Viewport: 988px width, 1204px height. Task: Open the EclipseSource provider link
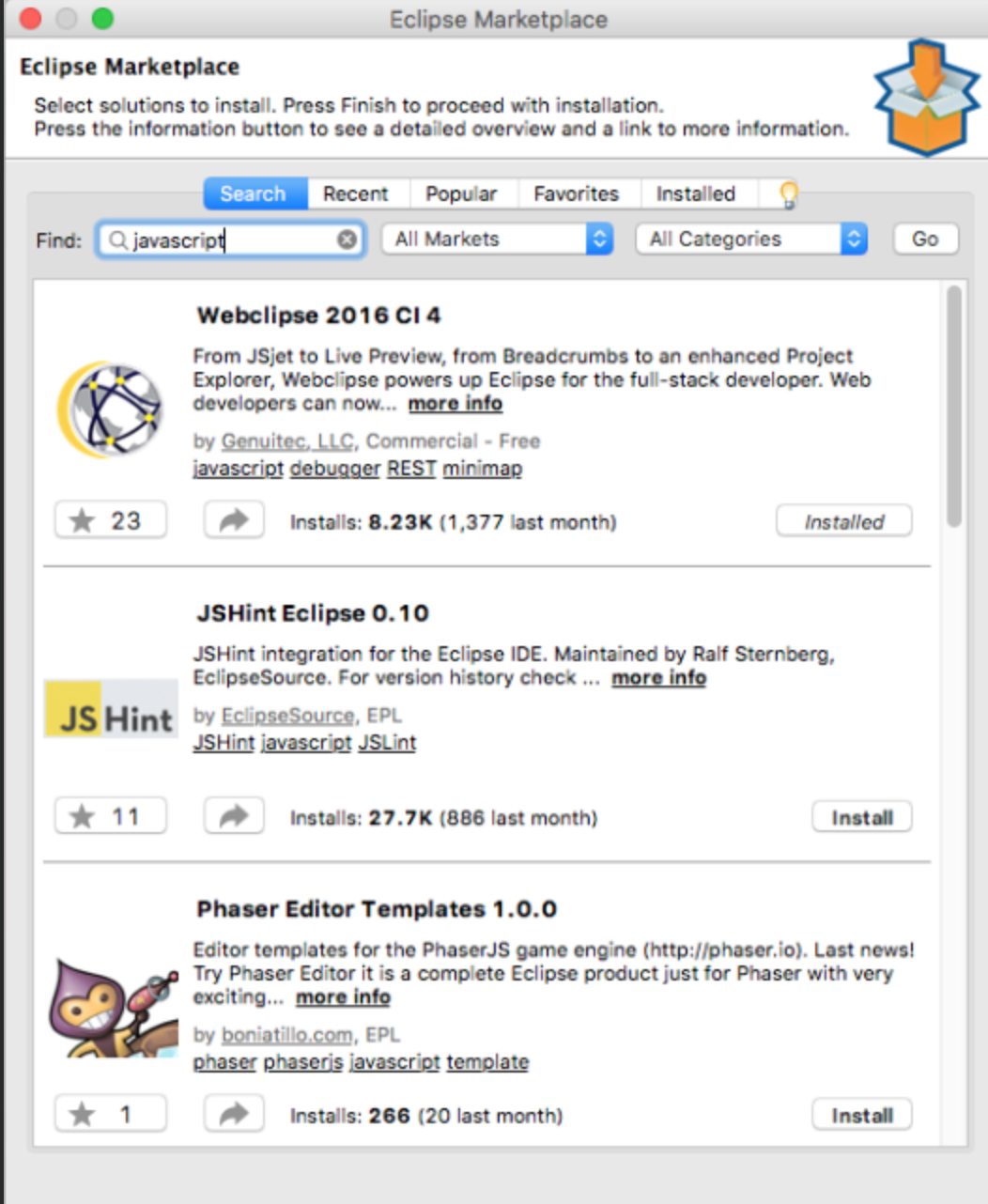click(287, 716)
